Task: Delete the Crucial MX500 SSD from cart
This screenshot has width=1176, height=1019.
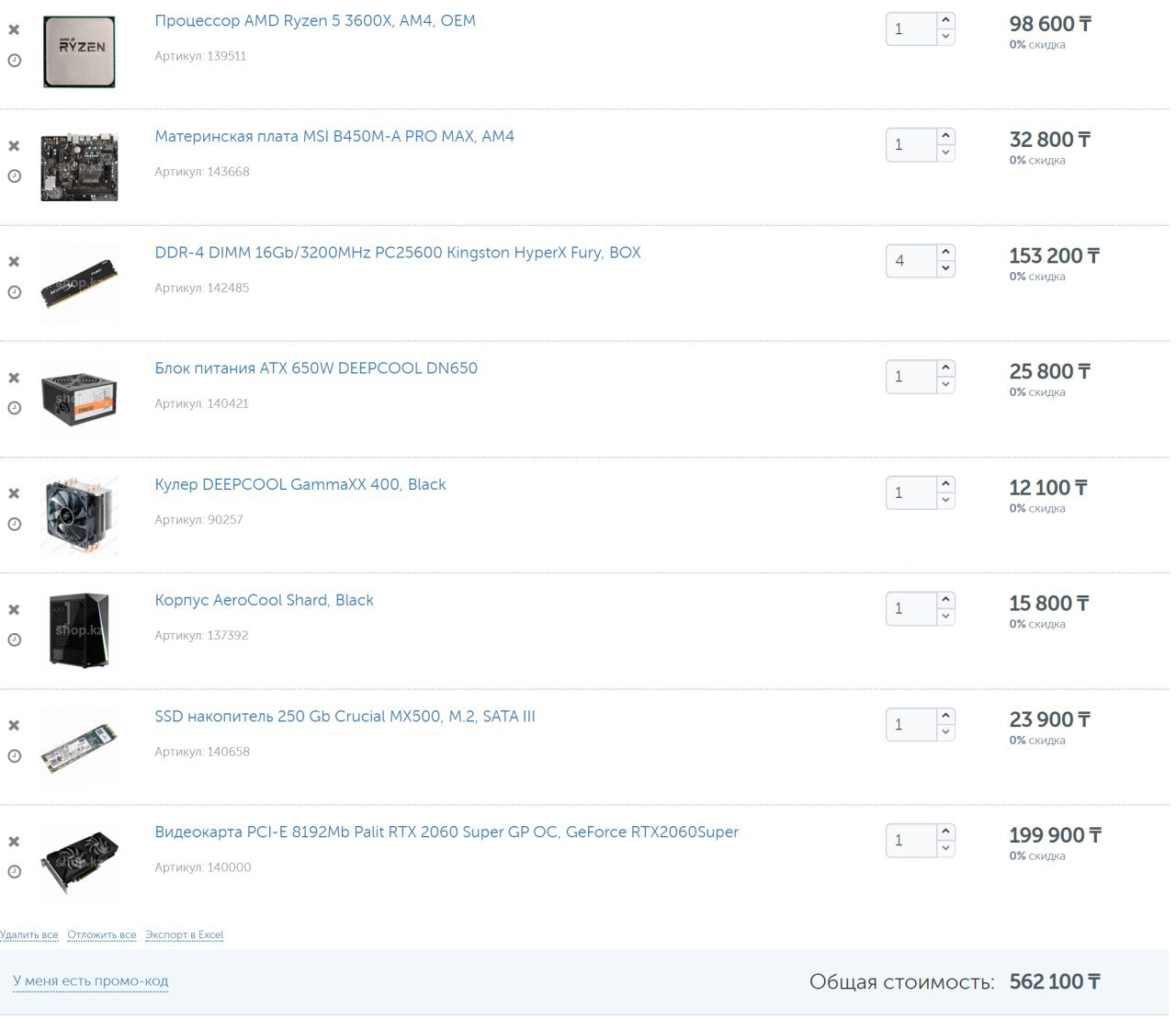Action: (14, 726)
